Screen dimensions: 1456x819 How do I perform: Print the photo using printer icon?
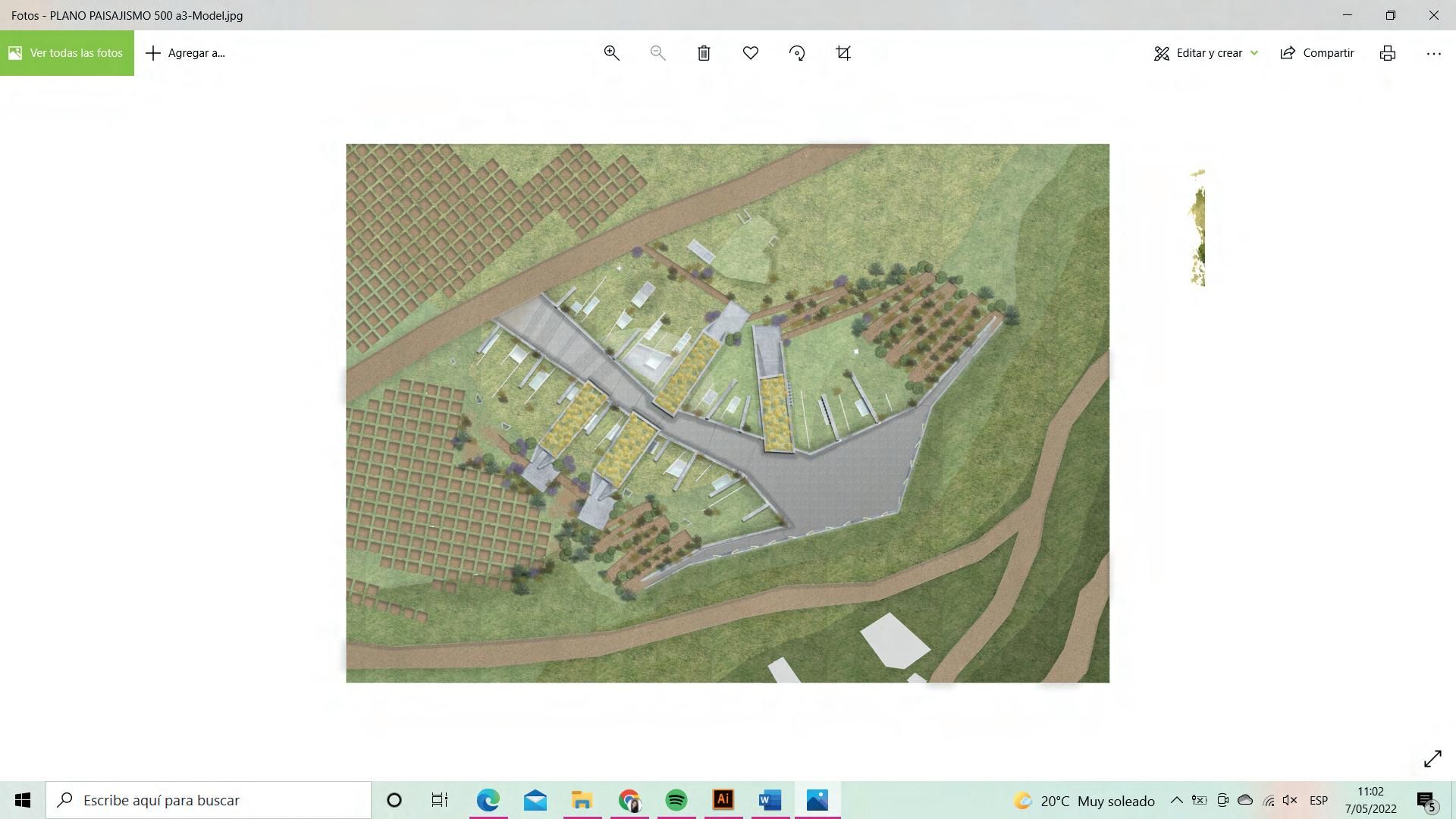click(1387, 53)
